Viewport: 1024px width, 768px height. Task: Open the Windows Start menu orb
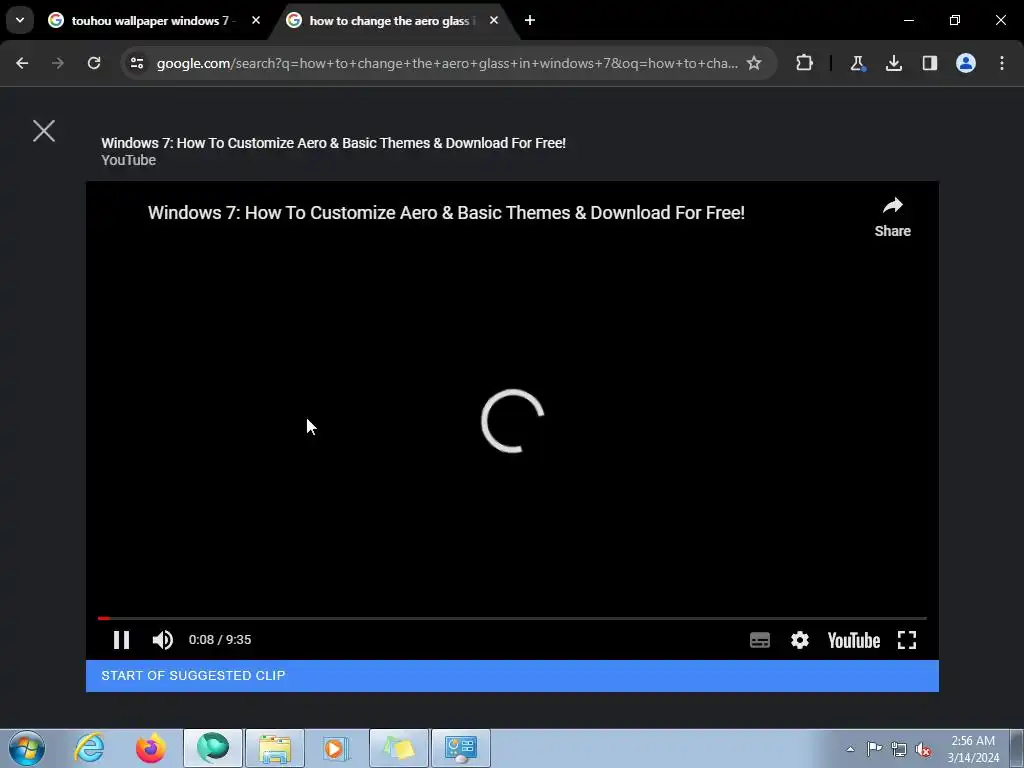(26, 748)
